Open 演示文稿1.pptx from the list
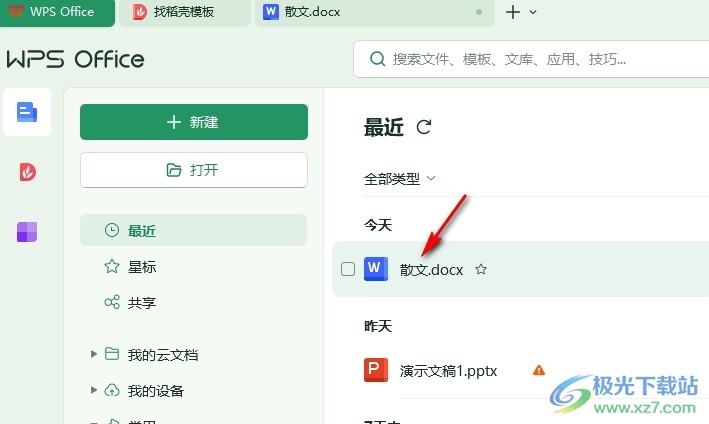Viewport: 709px width, 424px height. (x=448, y=371)
